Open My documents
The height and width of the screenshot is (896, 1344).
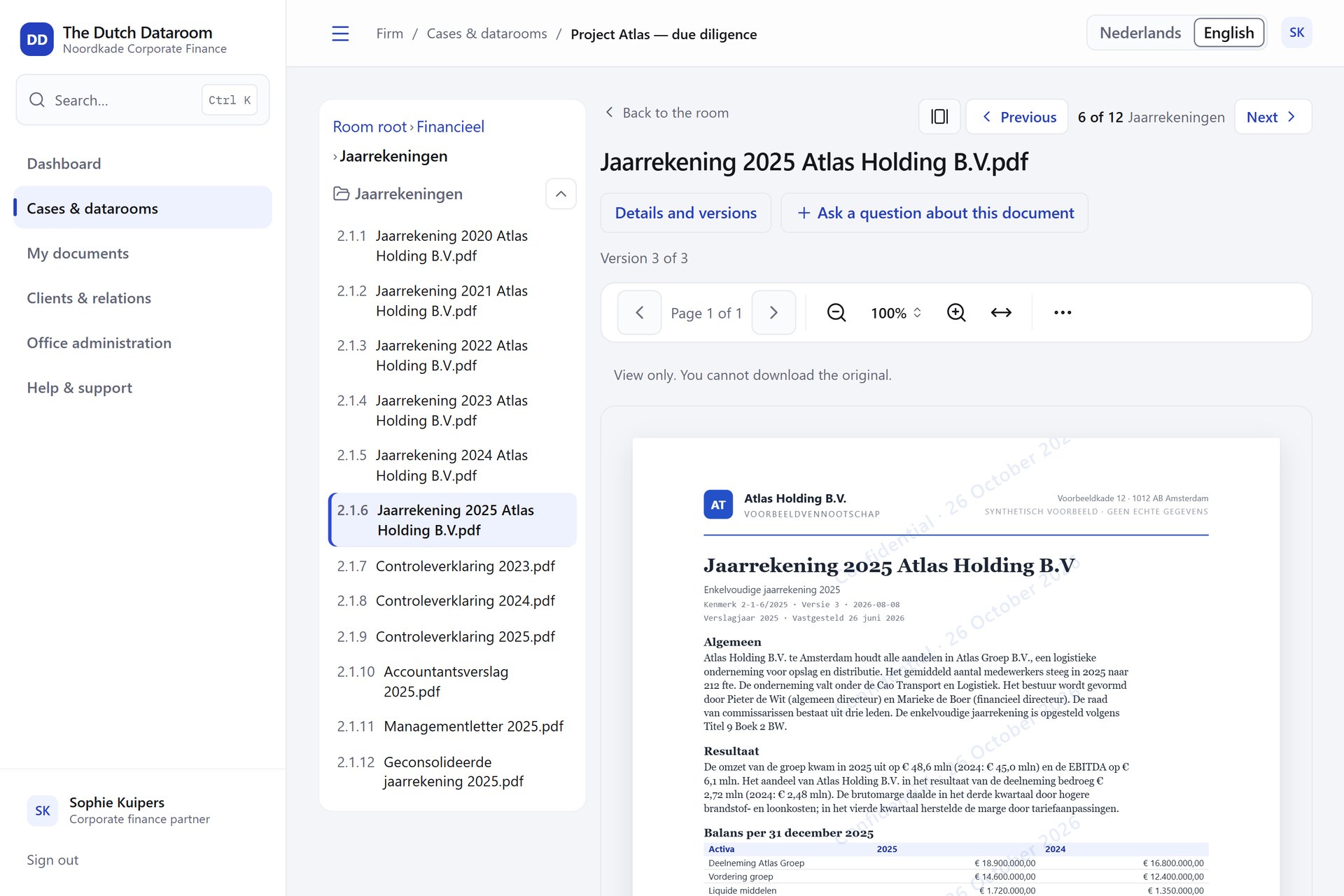(143, 253)
